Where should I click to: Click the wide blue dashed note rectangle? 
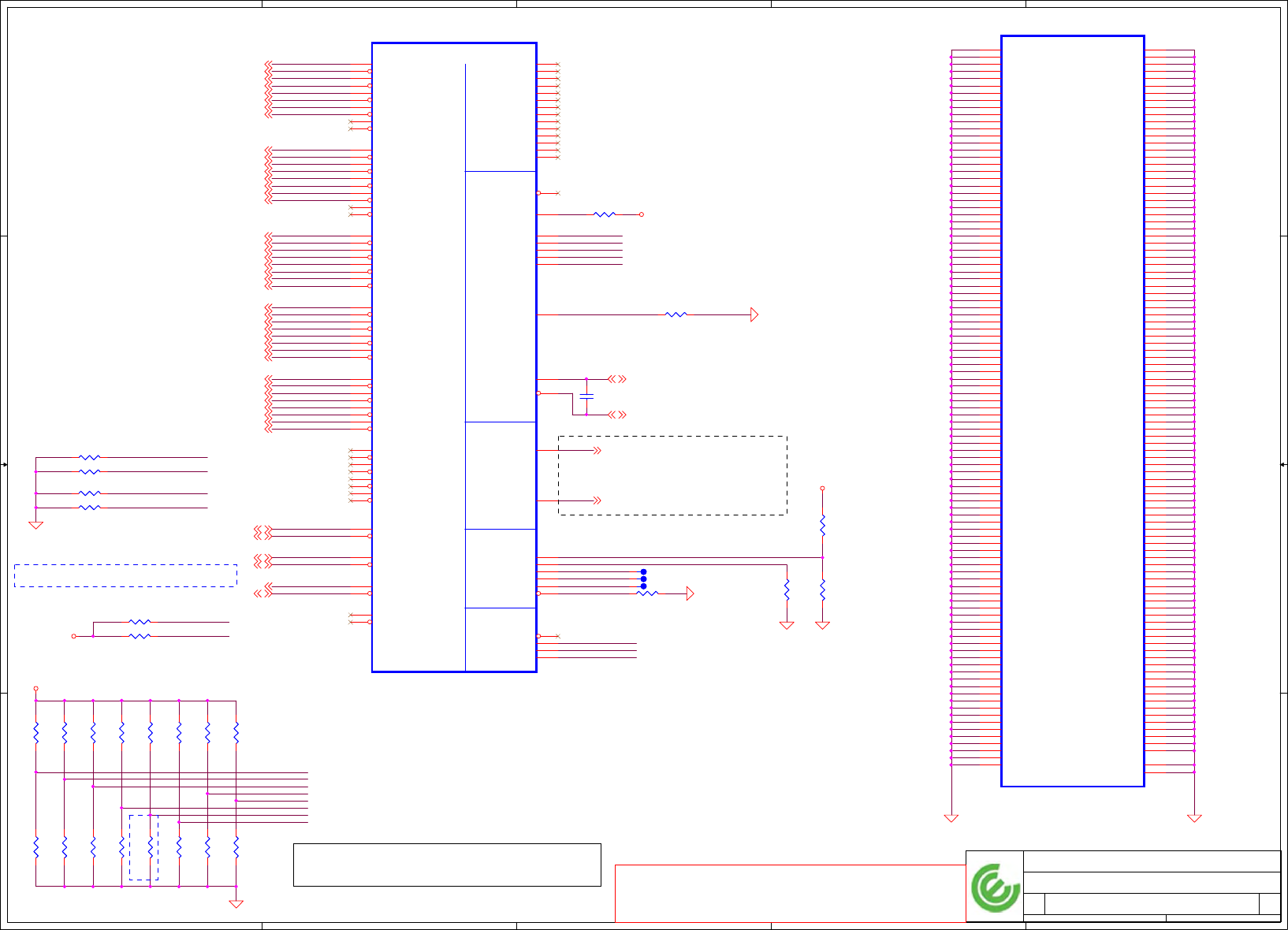click(125, 575)
